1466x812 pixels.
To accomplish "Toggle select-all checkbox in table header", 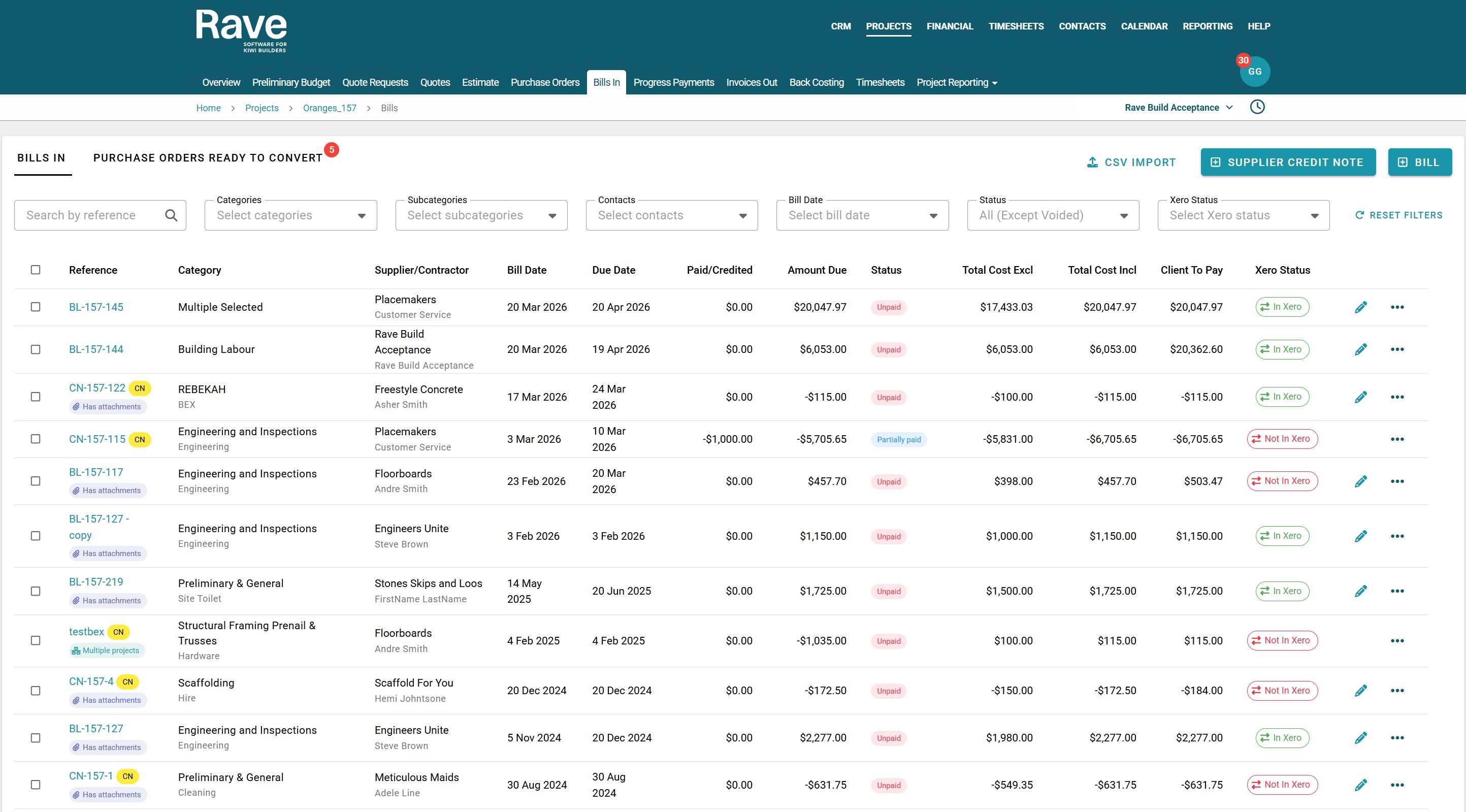I will click(35, 270).
